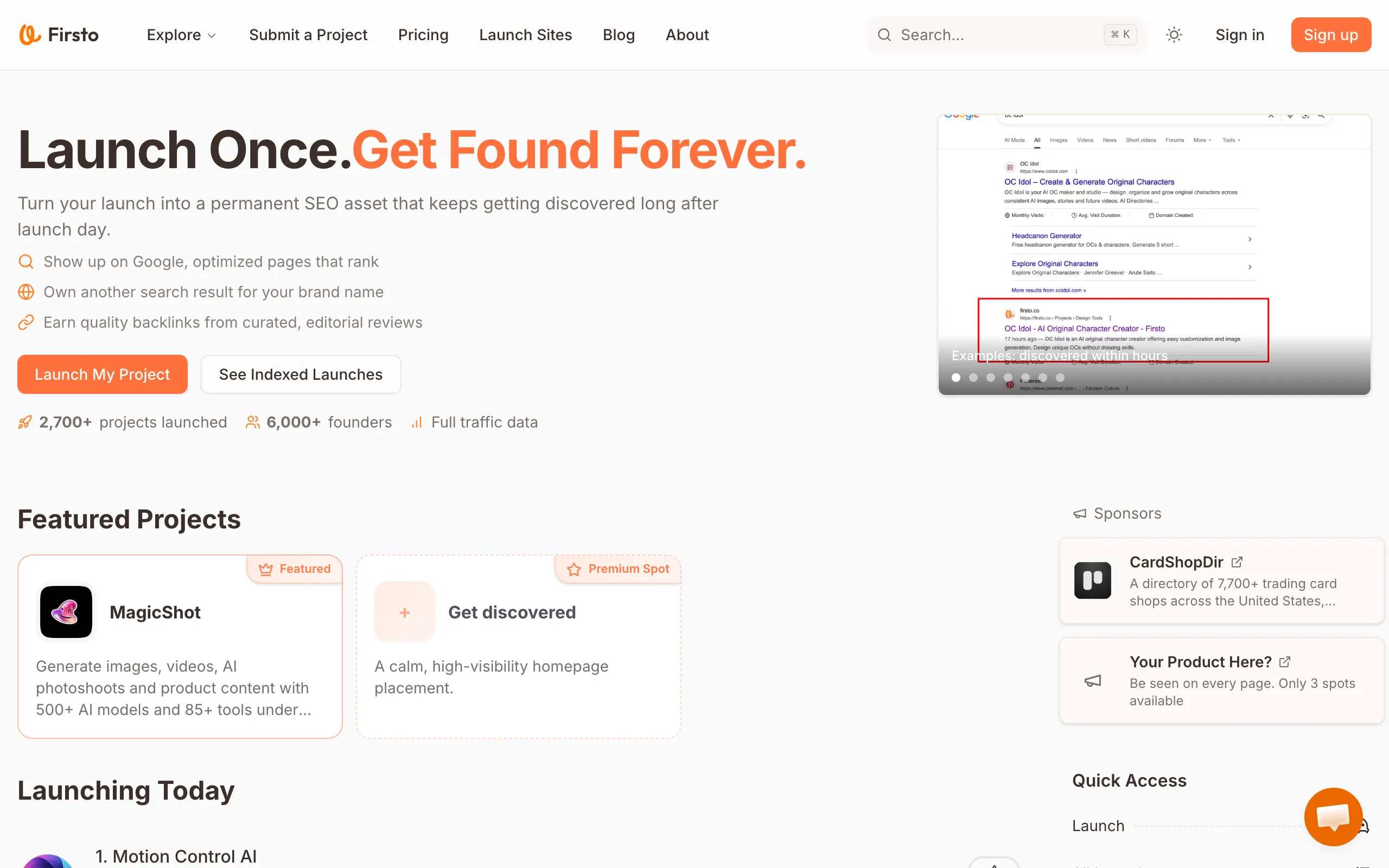
Task: Open Your Product Here sponsor title
Action: click(1200, 662)
